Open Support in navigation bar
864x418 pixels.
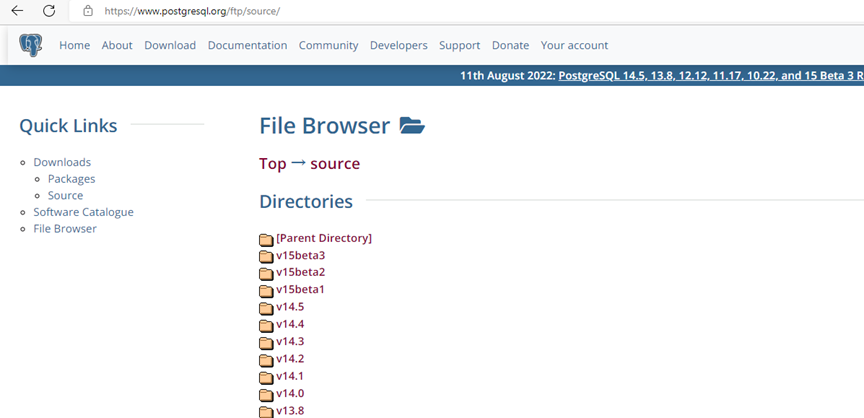[x=460, y=45]
